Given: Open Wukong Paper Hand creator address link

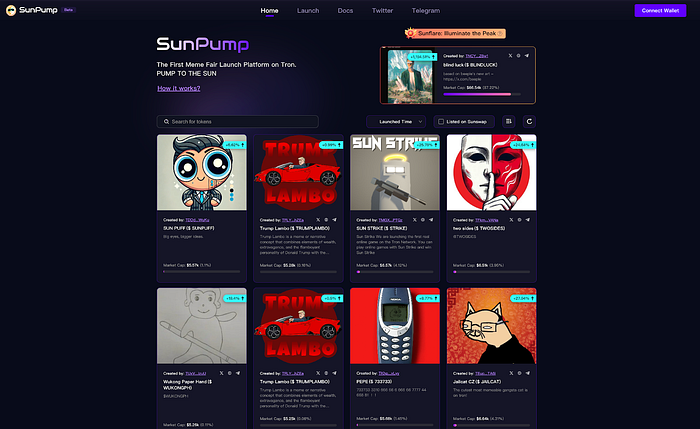Looking at the screenshot, I should tap(196, 373).
